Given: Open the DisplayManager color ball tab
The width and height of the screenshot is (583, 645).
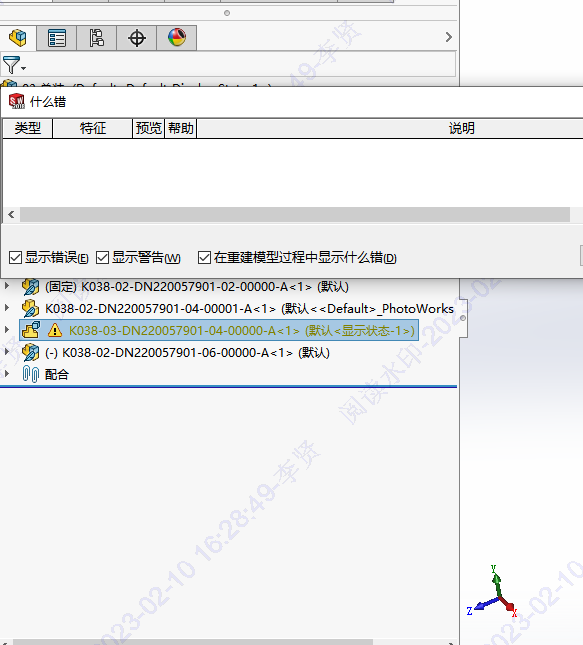Looking at the screenshot, I should [x=177, y=38].
